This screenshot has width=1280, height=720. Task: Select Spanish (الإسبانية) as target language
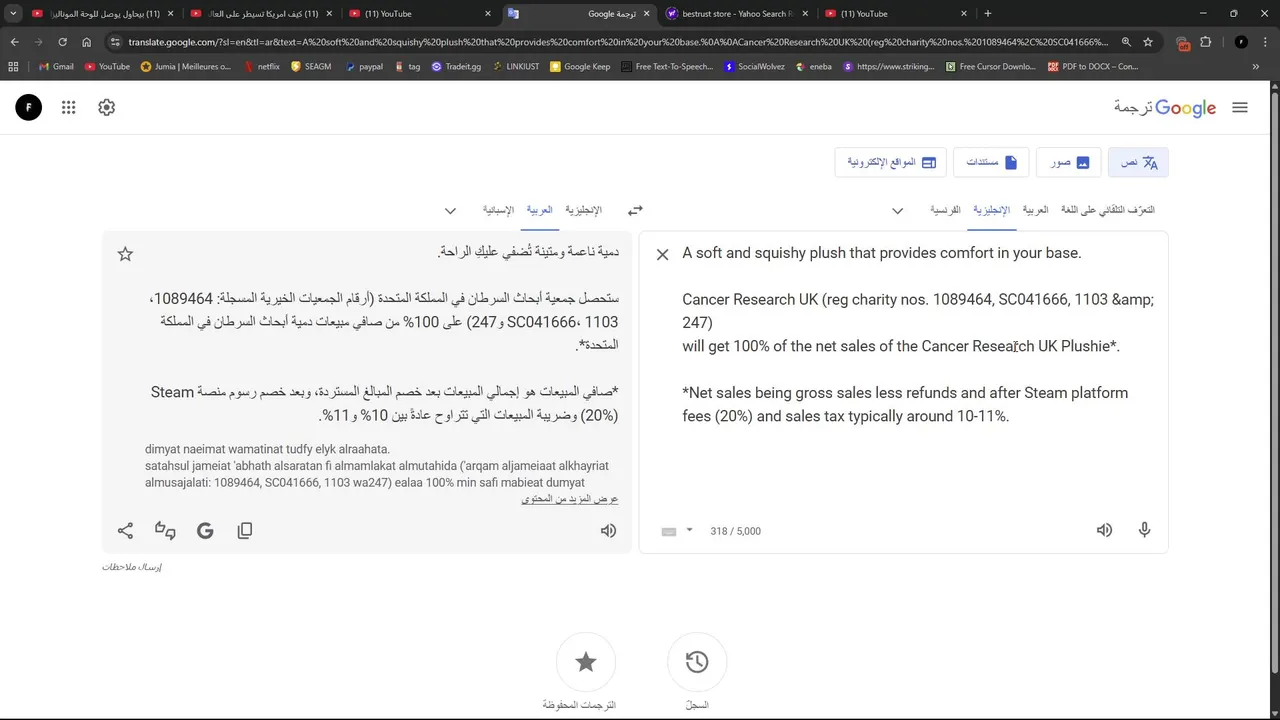click(x=498, y=210)
